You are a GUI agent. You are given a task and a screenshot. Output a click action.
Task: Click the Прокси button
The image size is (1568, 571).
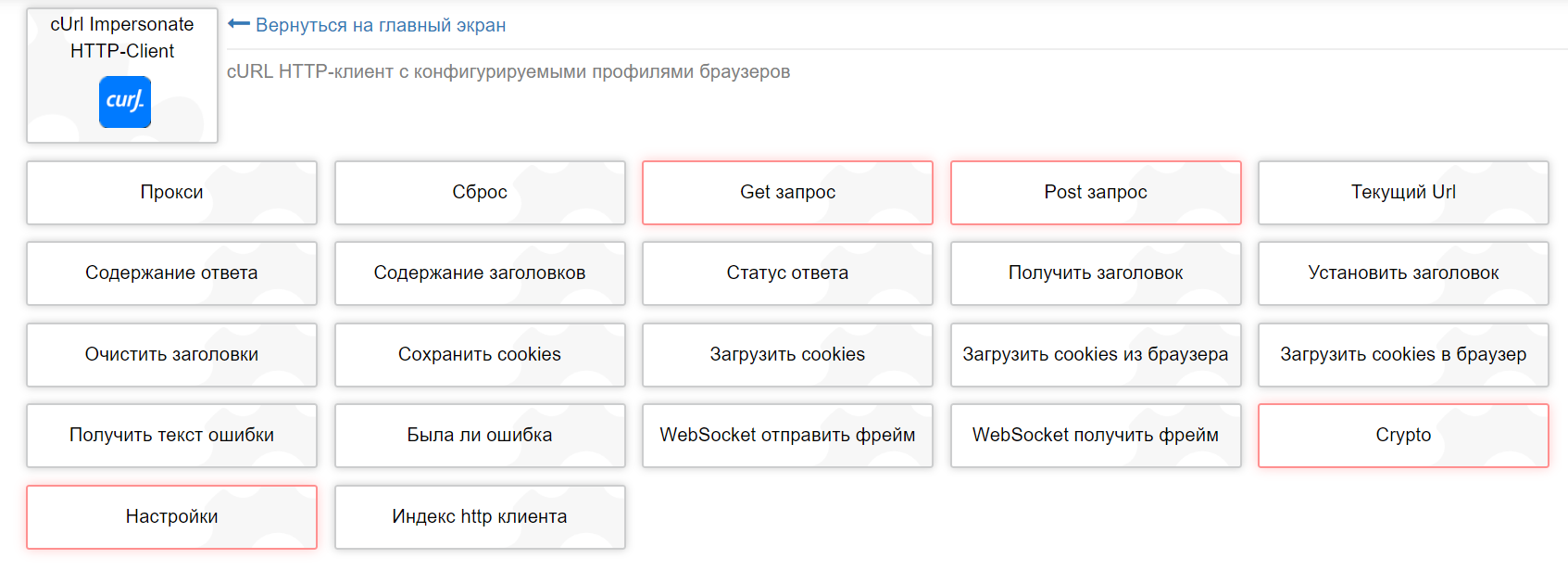tap(171, 193)
